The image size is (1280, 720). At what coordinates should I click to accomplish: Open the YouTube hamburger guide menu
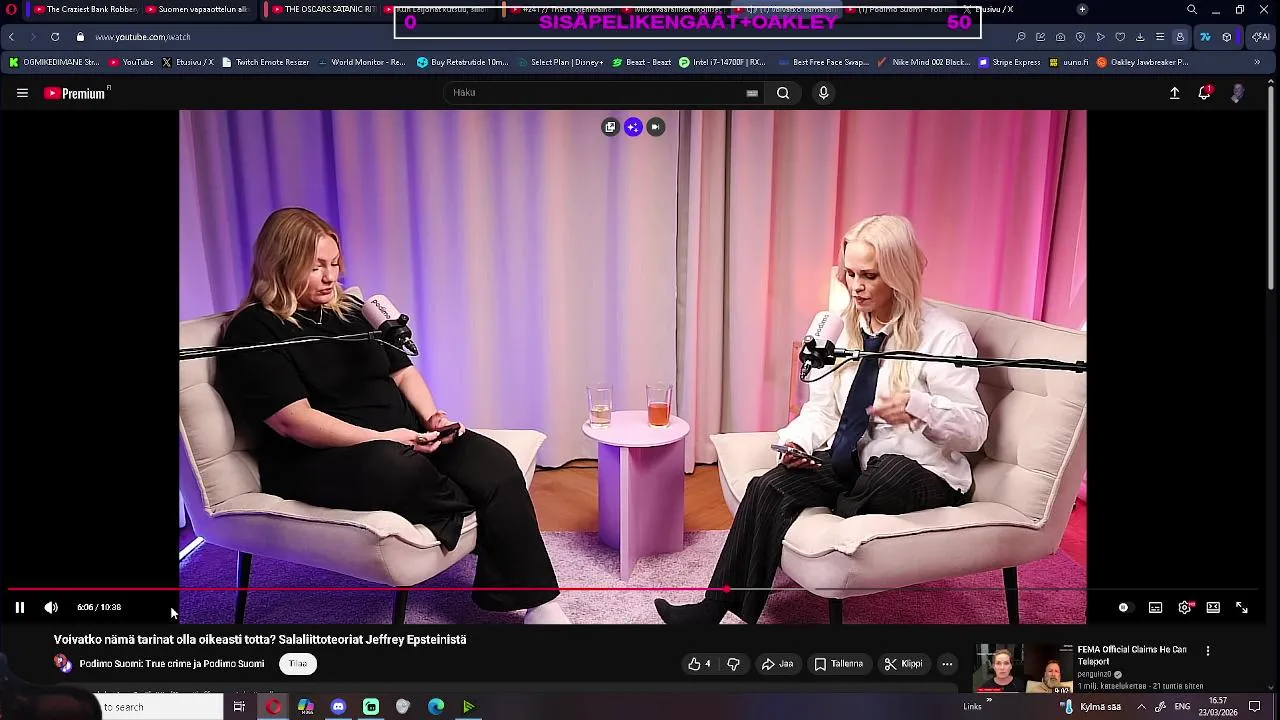pyautogui.click(x=22, y=93)
